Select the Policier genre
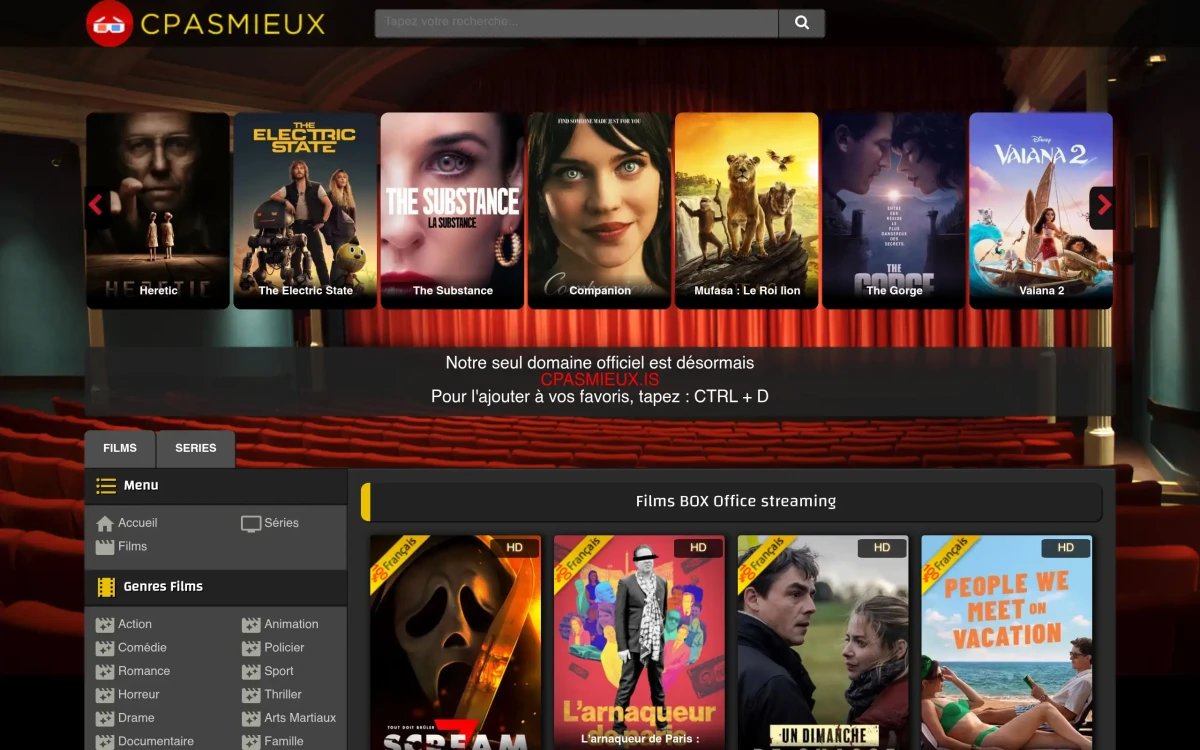Image resolution: width=1200 pixels, height=750 pixels. pyautogui.click(x=285, y=648)
